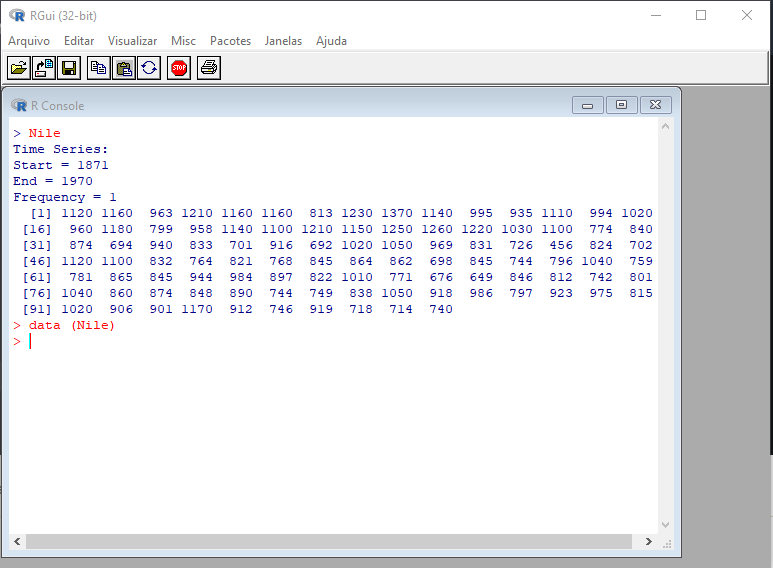Open the Ajuda menu
The image size is (773, 568).
(x=331, y=41)
